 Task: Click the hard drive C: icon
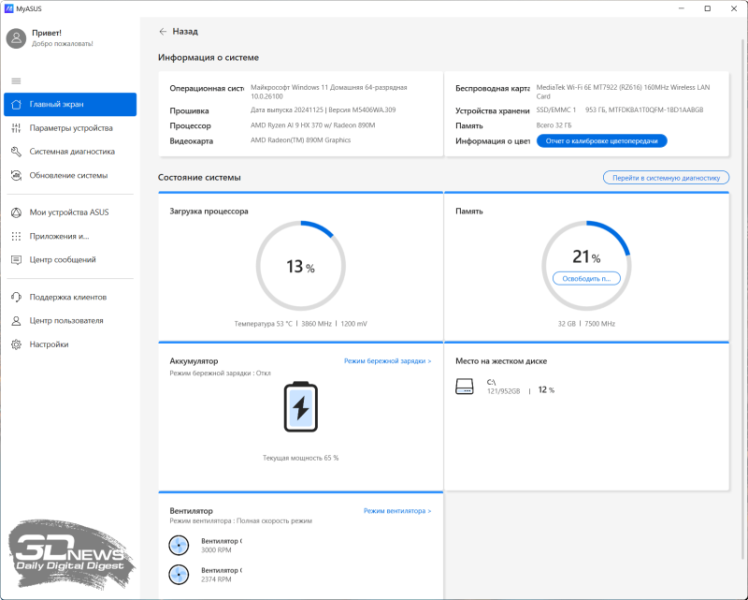point(464,386)
